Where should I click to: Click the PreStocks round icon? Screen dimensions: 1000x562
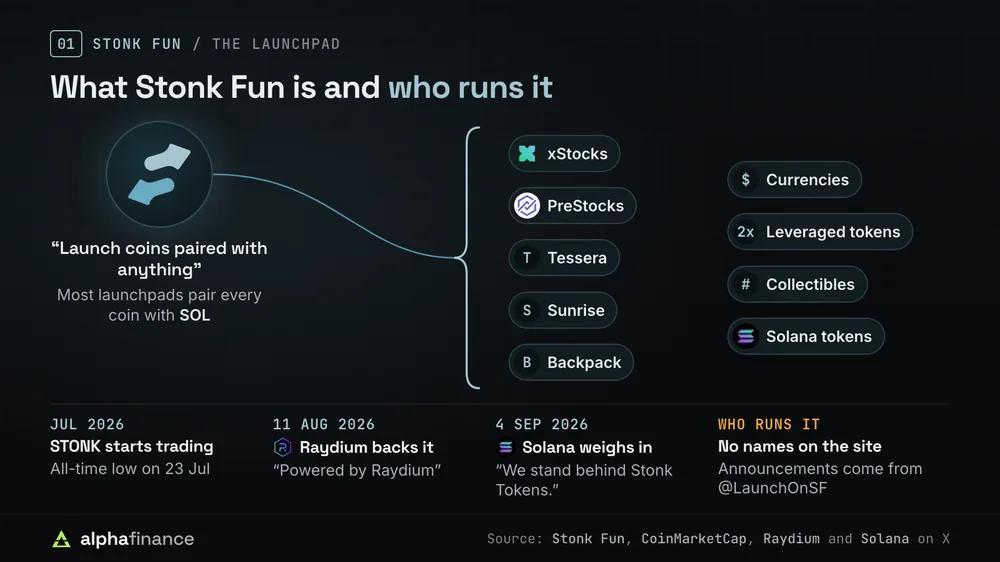(x=527, y=205)
